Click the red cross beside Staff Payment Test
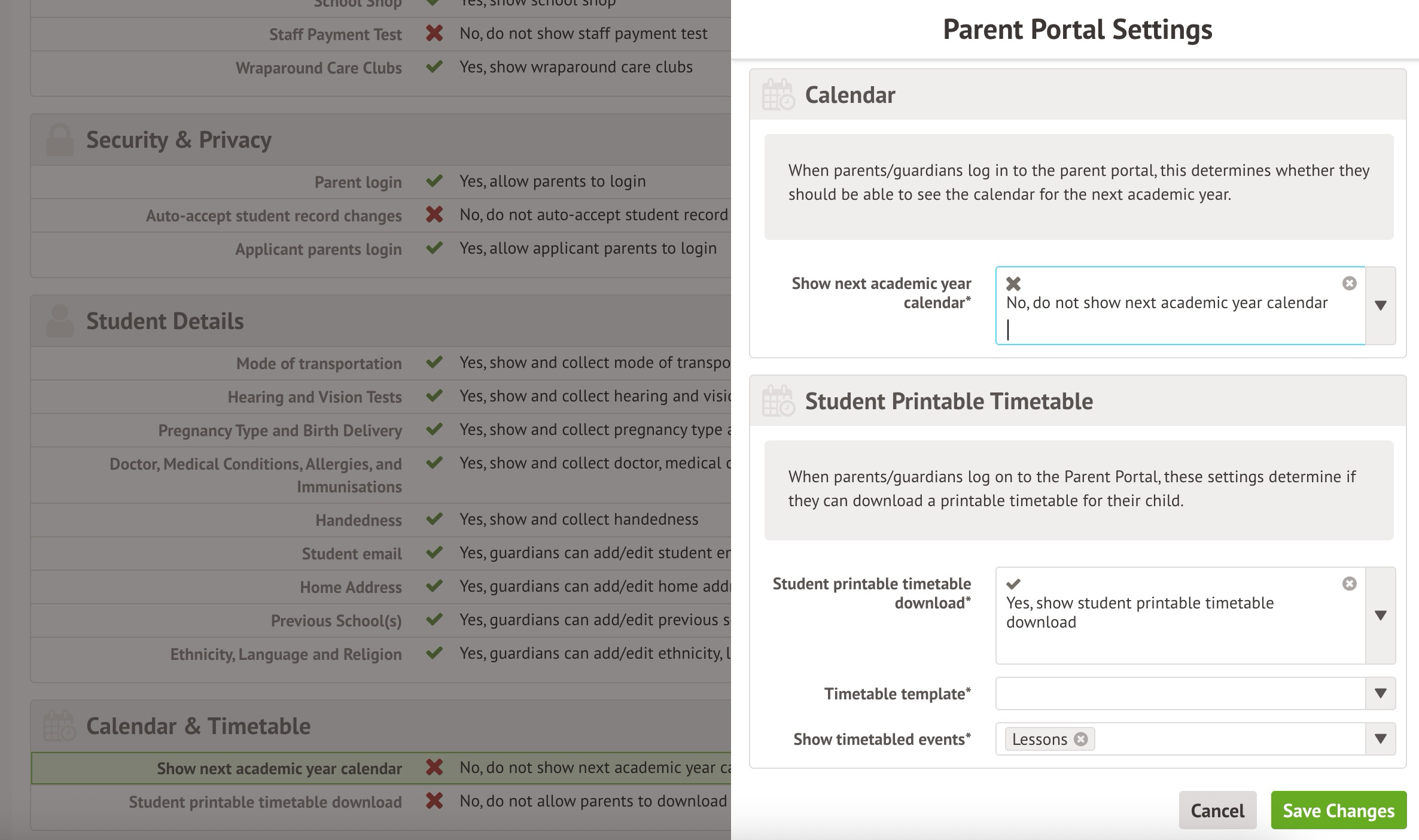The image size is (1419, 840). pyautogui.click(x=434, y=34)
